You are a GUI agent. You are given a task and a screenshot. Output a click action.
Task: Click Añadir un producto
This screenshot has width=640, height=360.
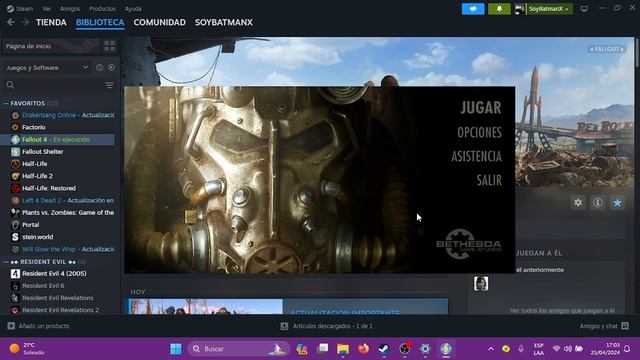(x=39, y=326)
